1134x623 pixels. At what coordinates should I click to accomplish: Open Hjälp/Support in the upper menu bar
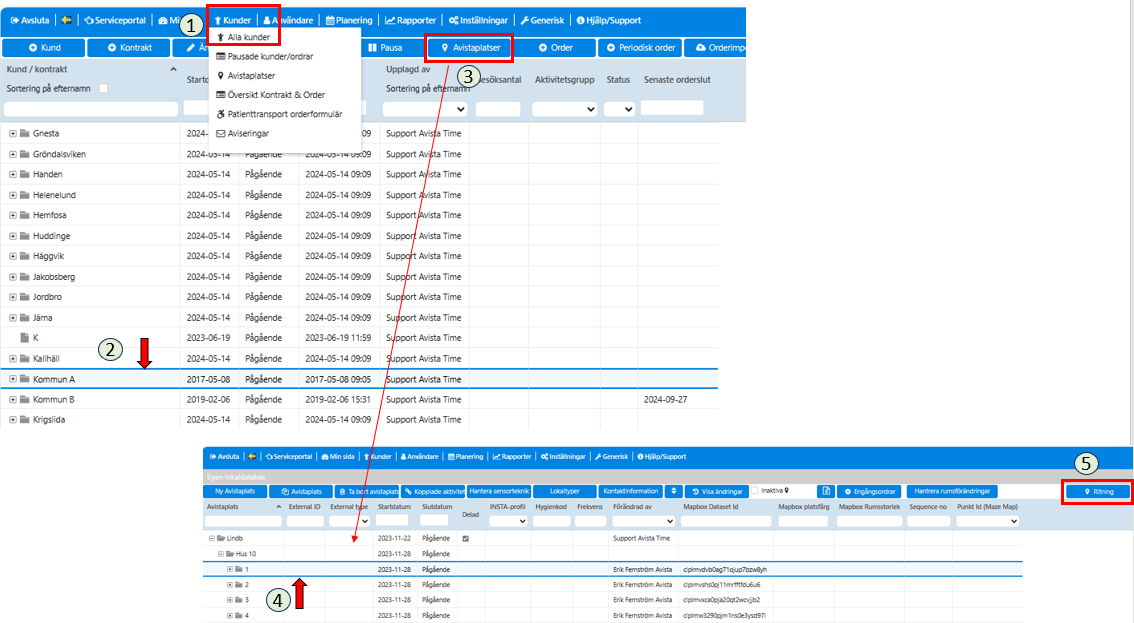pos(608,20)
